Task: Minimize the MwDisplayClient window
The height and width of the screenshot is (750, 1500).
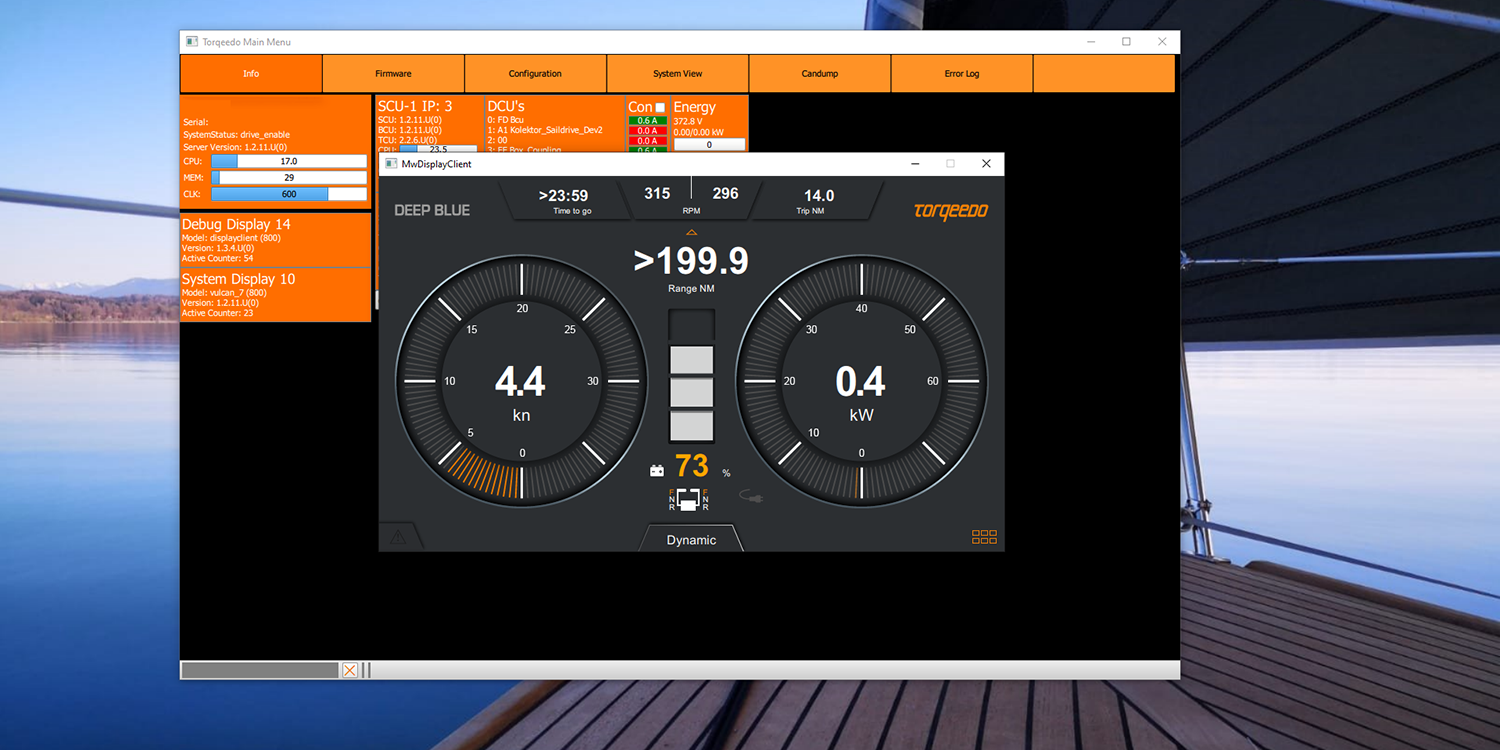Action: click(915, 164)
